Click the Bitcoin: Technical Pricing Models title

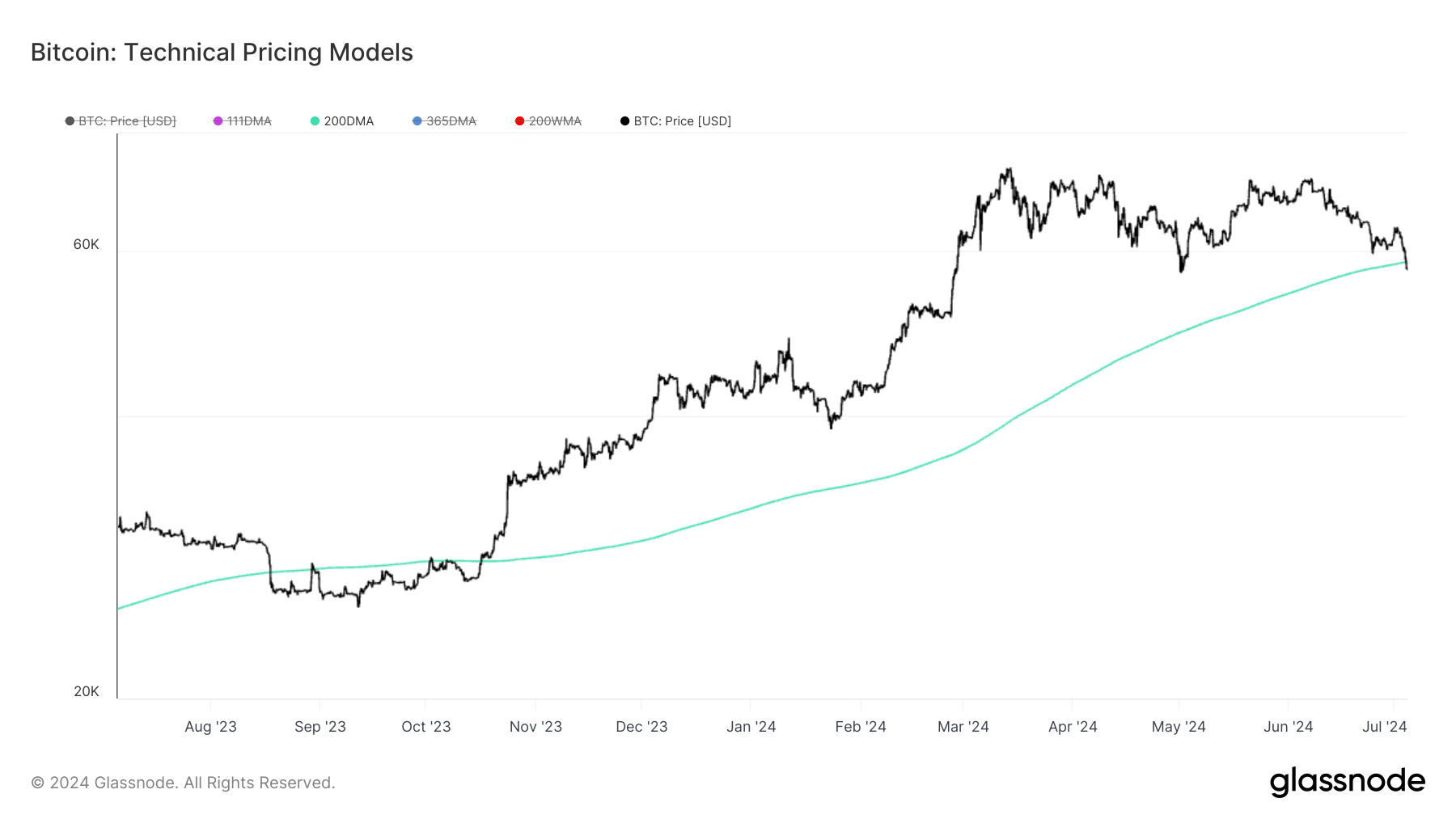coord(222,53)
